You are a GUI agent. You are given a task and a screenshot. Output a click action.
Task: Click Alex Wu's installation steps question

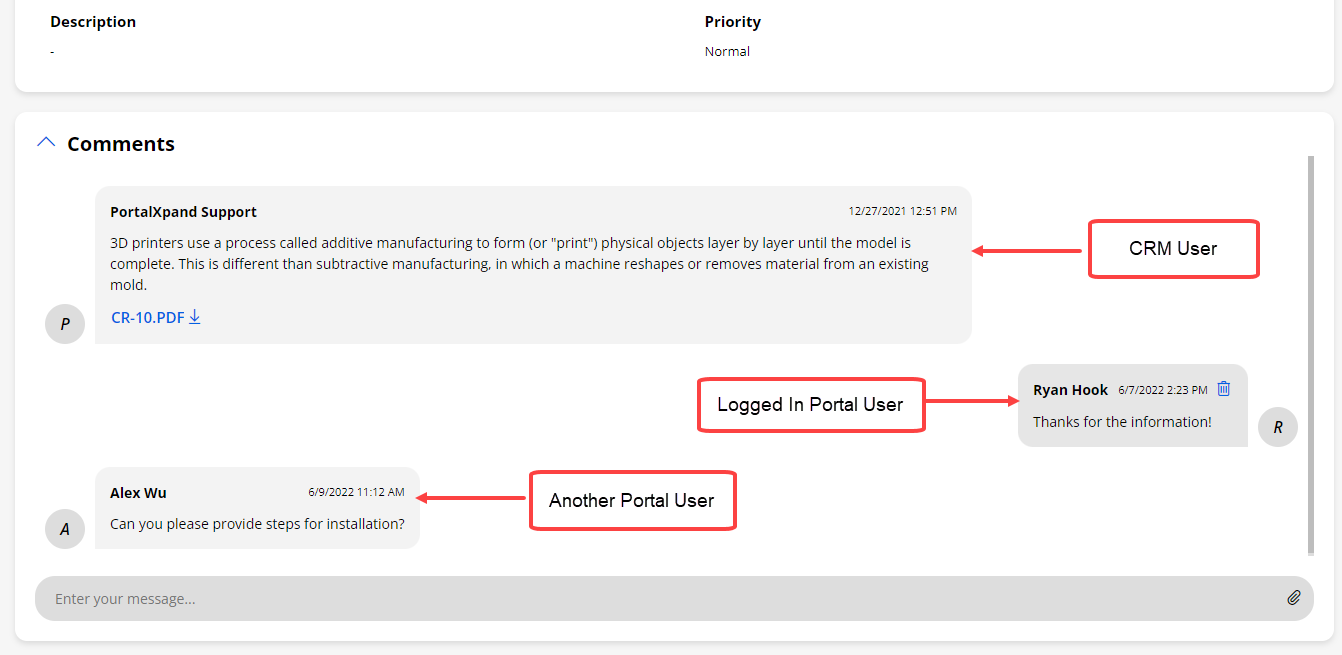click(x=257, y=524)
